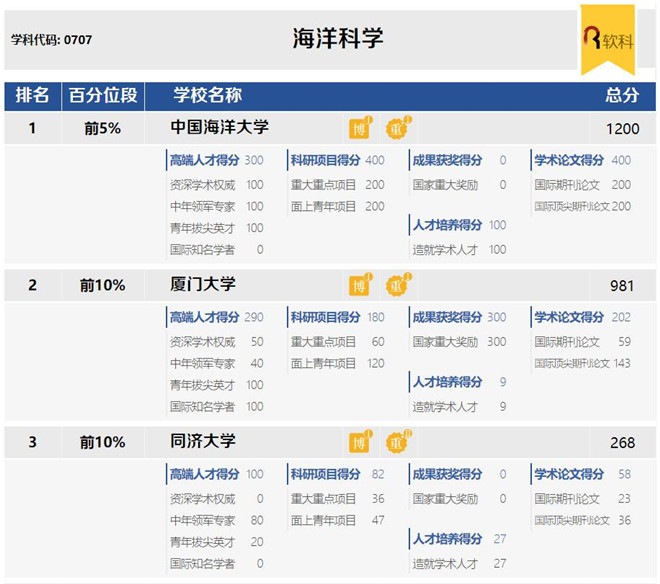Image resolution: width=660 pixels, height=584 pixels.
Task: Click 成果获奖得分 0 under 中国海洋大学
Action: click(459, 160)
